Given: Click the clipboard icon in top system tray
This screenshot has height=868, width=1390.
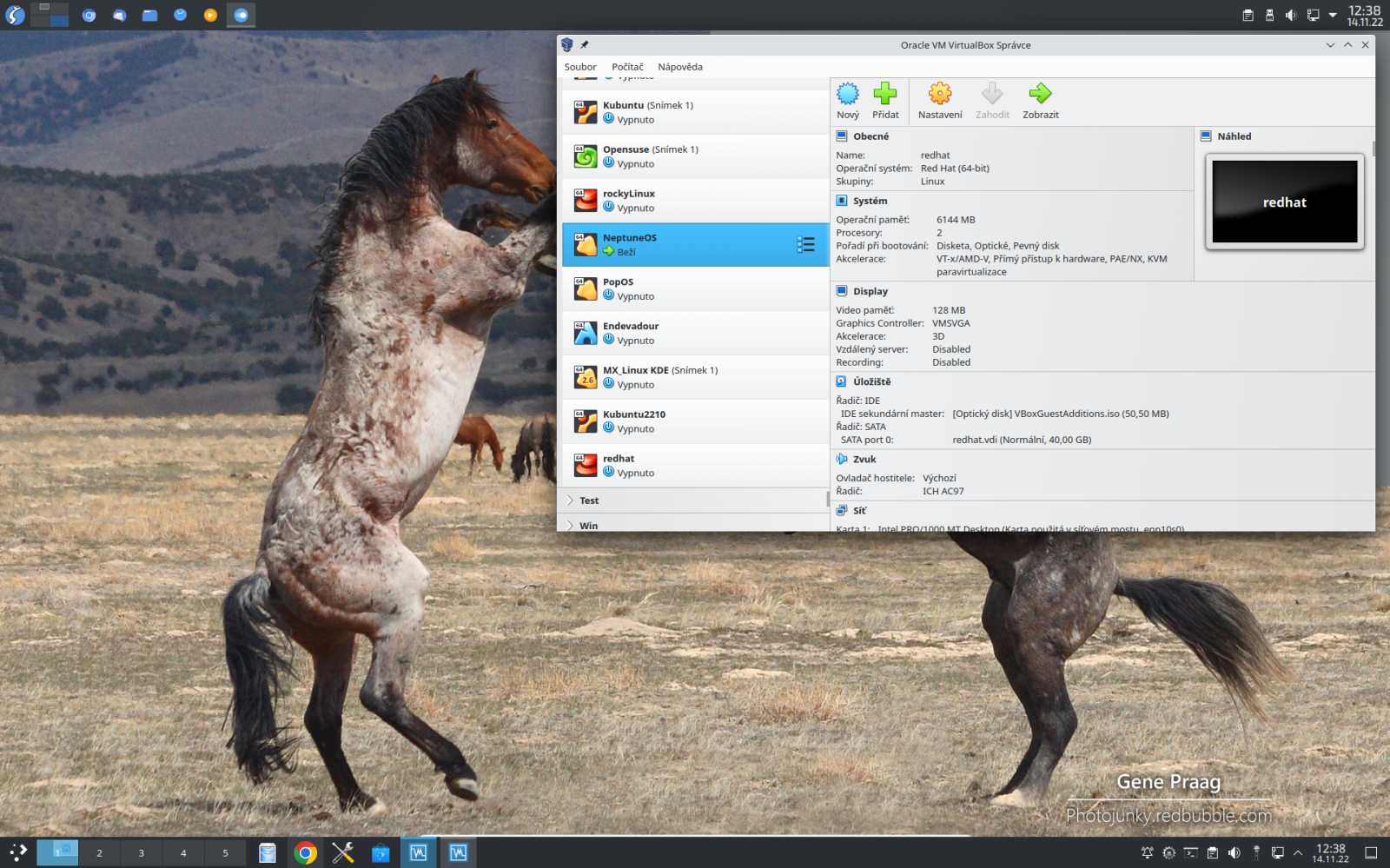Looking at the screenshot, I should (x=1248, y=15).
